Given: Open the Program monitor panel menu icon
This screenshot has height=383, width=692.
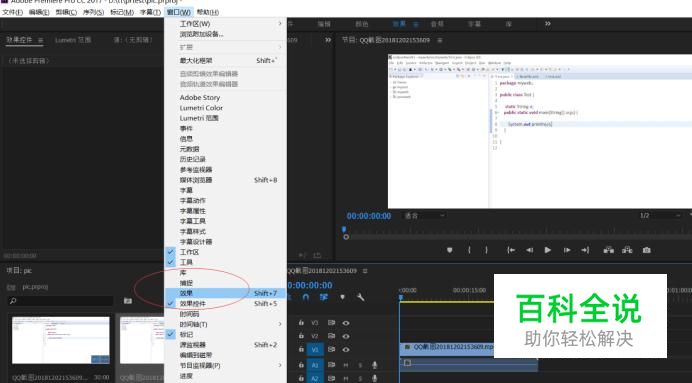Looking at the screenshot, I should coord(440,40).
